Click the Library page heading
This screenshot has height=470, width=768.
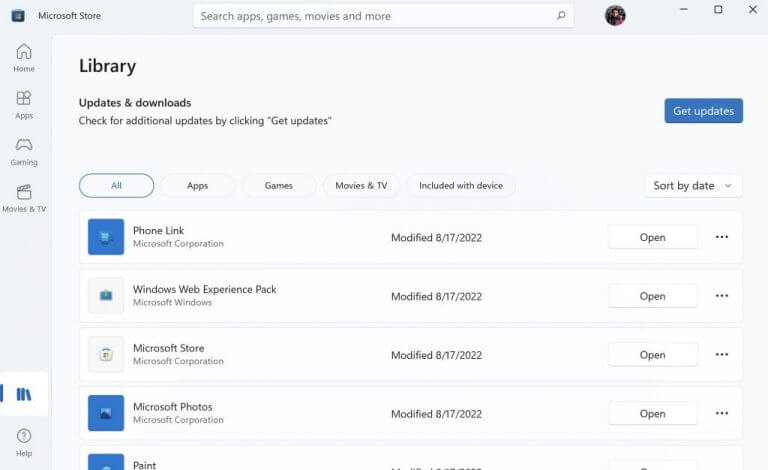pyautogui.click(x=107, y=66)
